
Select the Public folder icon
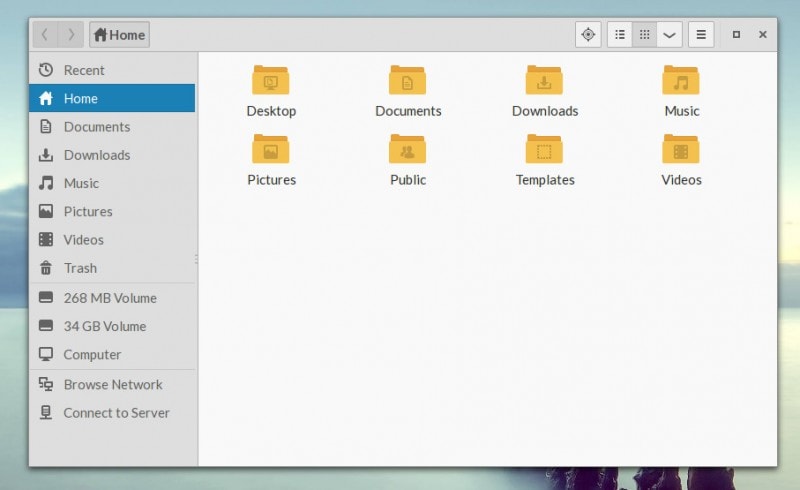point(407,149)
